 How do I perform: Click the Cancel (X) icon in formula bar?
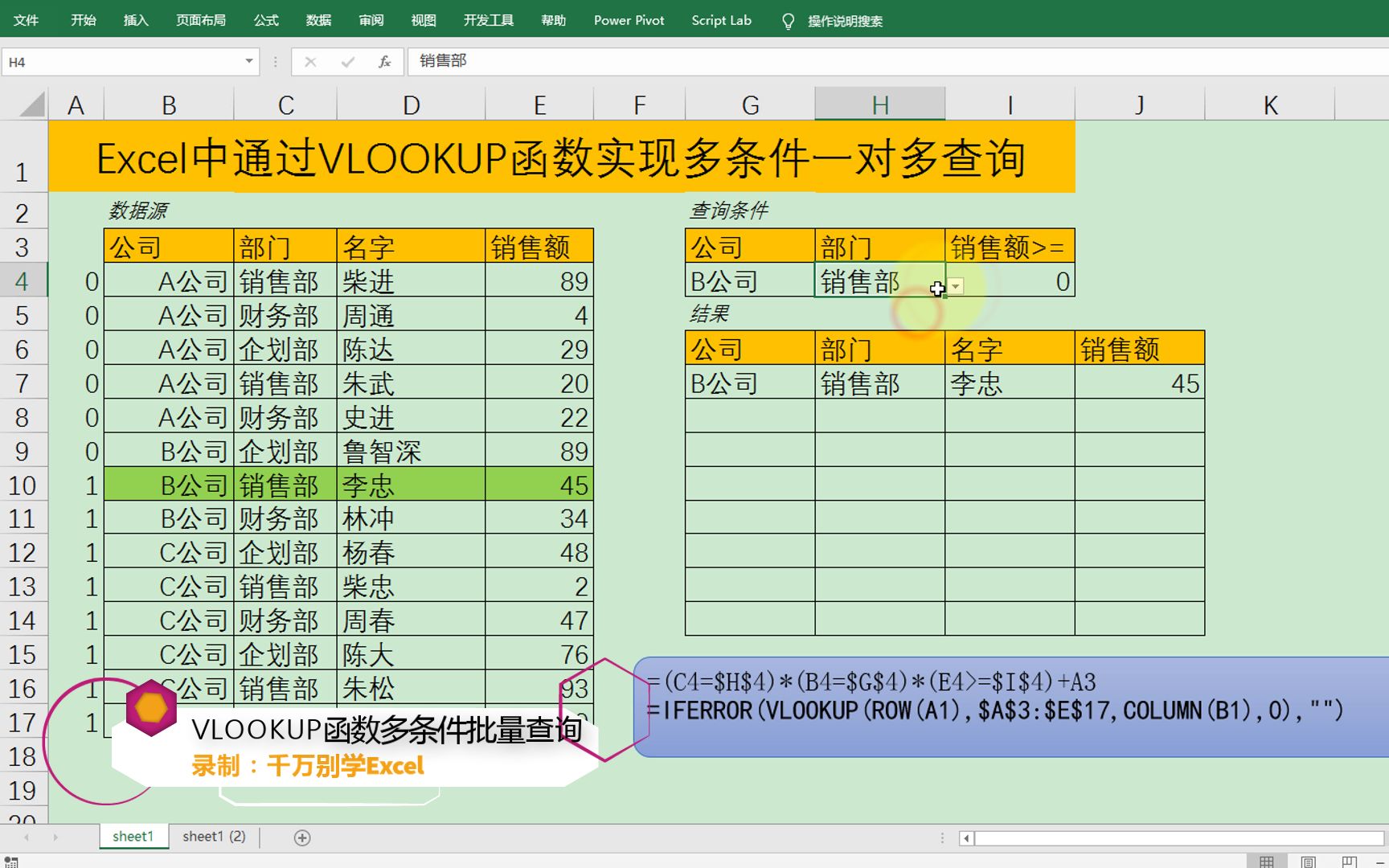309,61
